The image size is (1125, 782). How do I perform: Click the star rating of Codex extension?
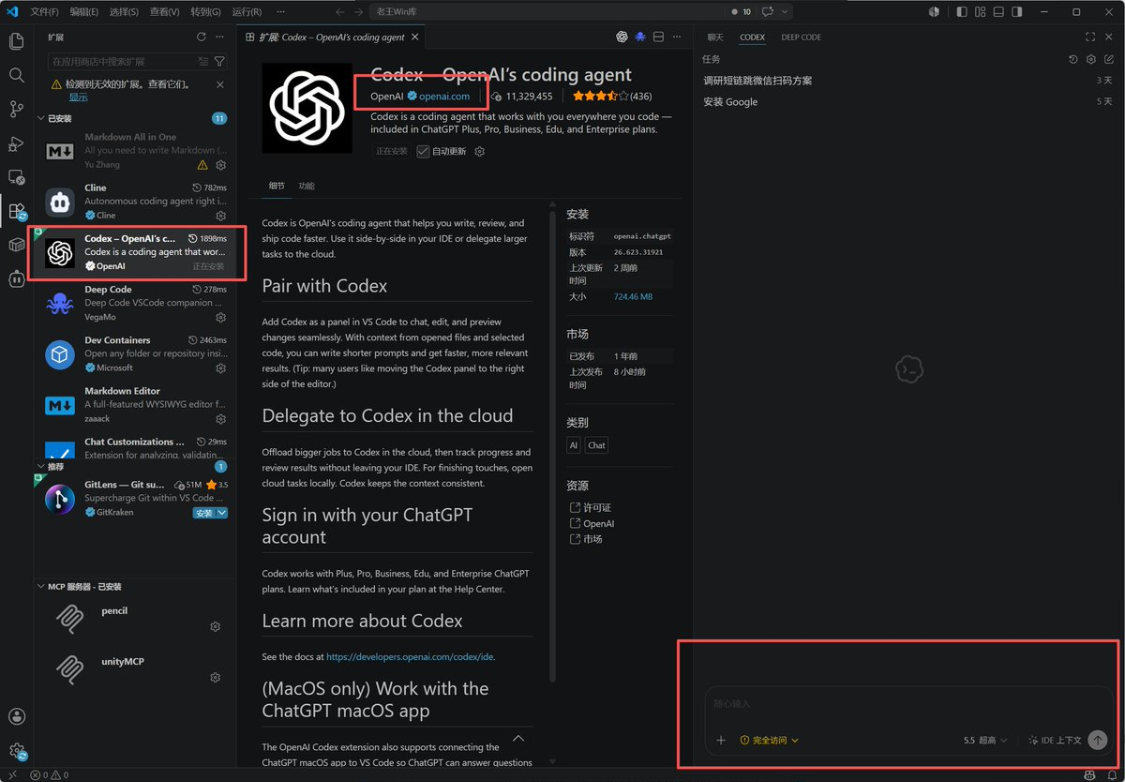coord(600,96)
